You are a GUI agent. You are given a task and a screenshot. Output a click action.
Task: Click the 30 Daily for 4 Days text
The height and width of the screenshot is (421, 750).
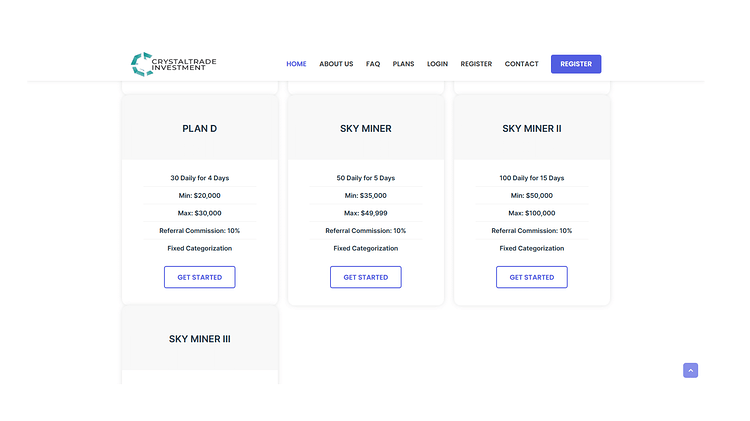pyautogui.click(x=199, y=178)
